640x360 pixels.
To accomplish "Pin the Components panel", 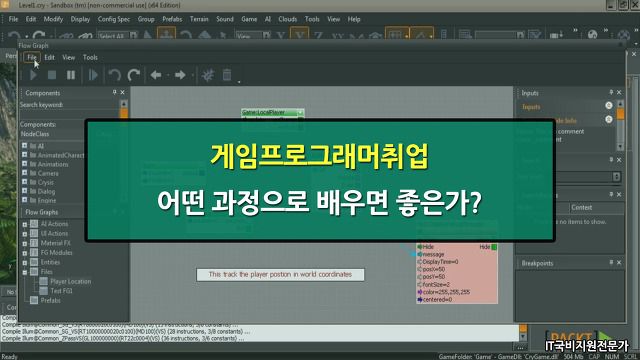I will point(115,93).
